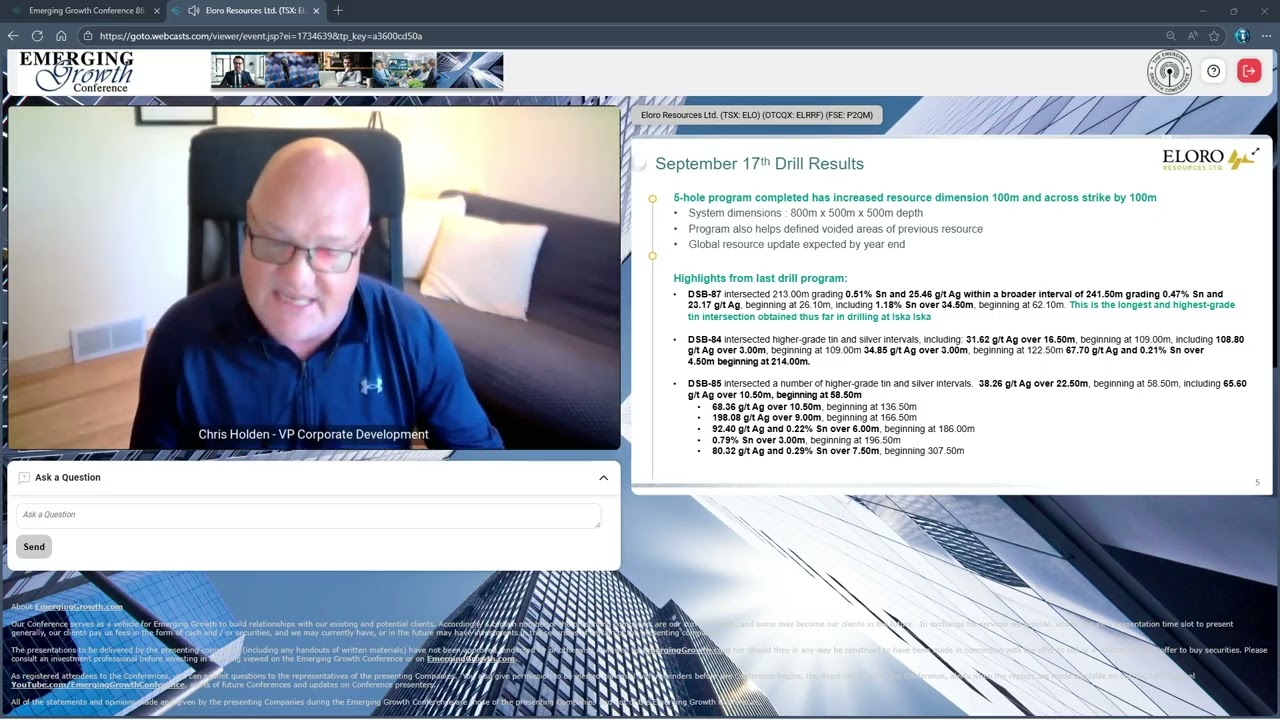The width and height of the screenshot is (1280, 720).
Task: Click the Emerging Growth Conference logo
Action: pyautogui.click(x=77, y=72)
